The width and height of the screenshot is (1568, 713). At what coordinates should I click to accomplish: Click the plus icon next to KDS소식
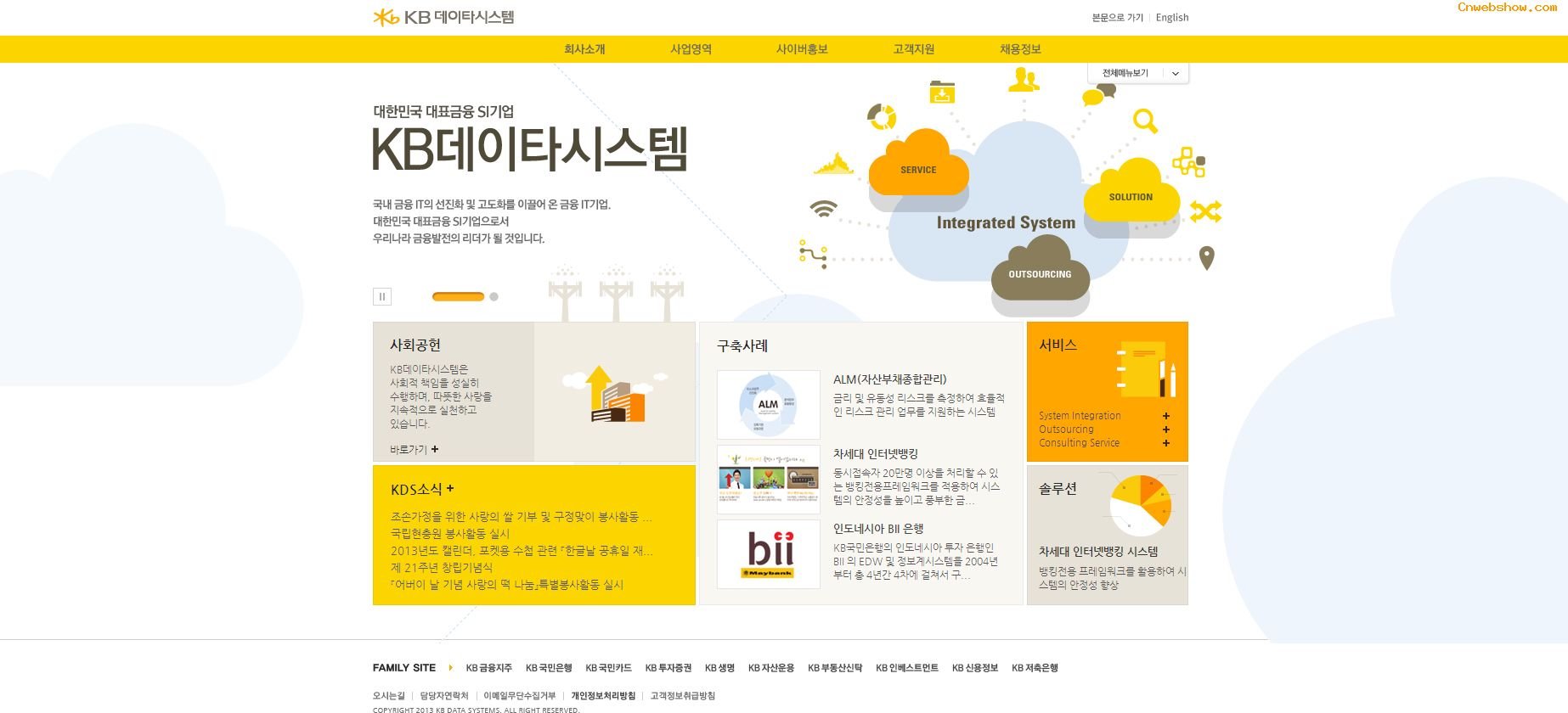point(450,488)
